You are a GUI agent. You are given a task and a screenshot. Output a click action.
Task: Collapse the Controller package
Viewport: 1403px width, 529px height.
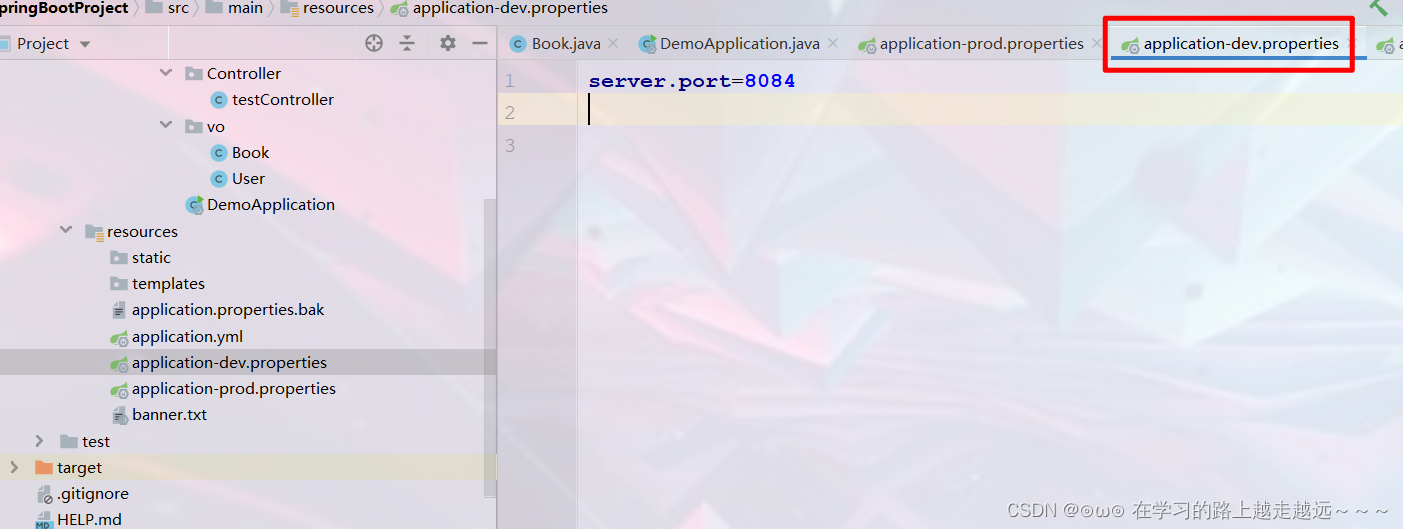[166, 73]
